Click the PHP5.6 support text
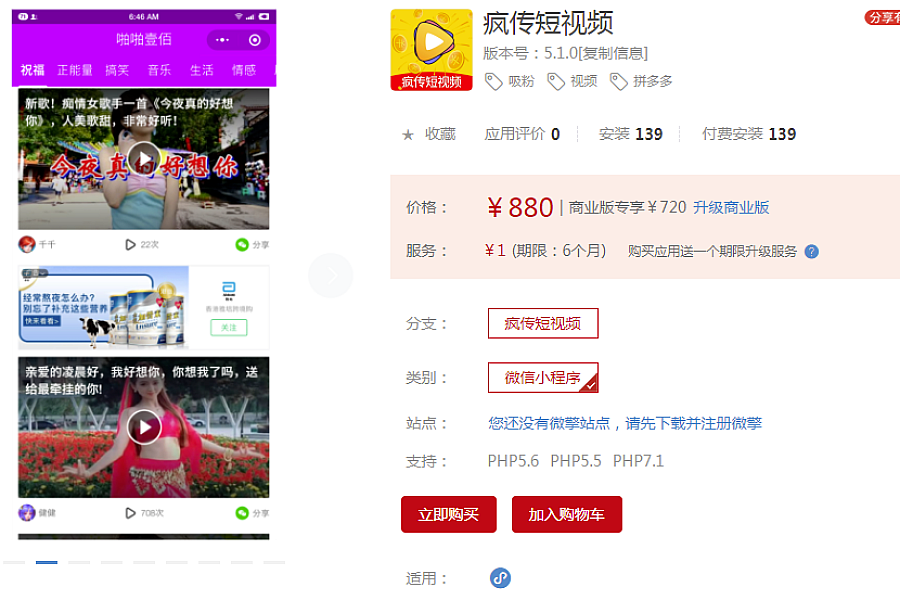The width and height of the screenshot is (900, 600). pos(513,461)
